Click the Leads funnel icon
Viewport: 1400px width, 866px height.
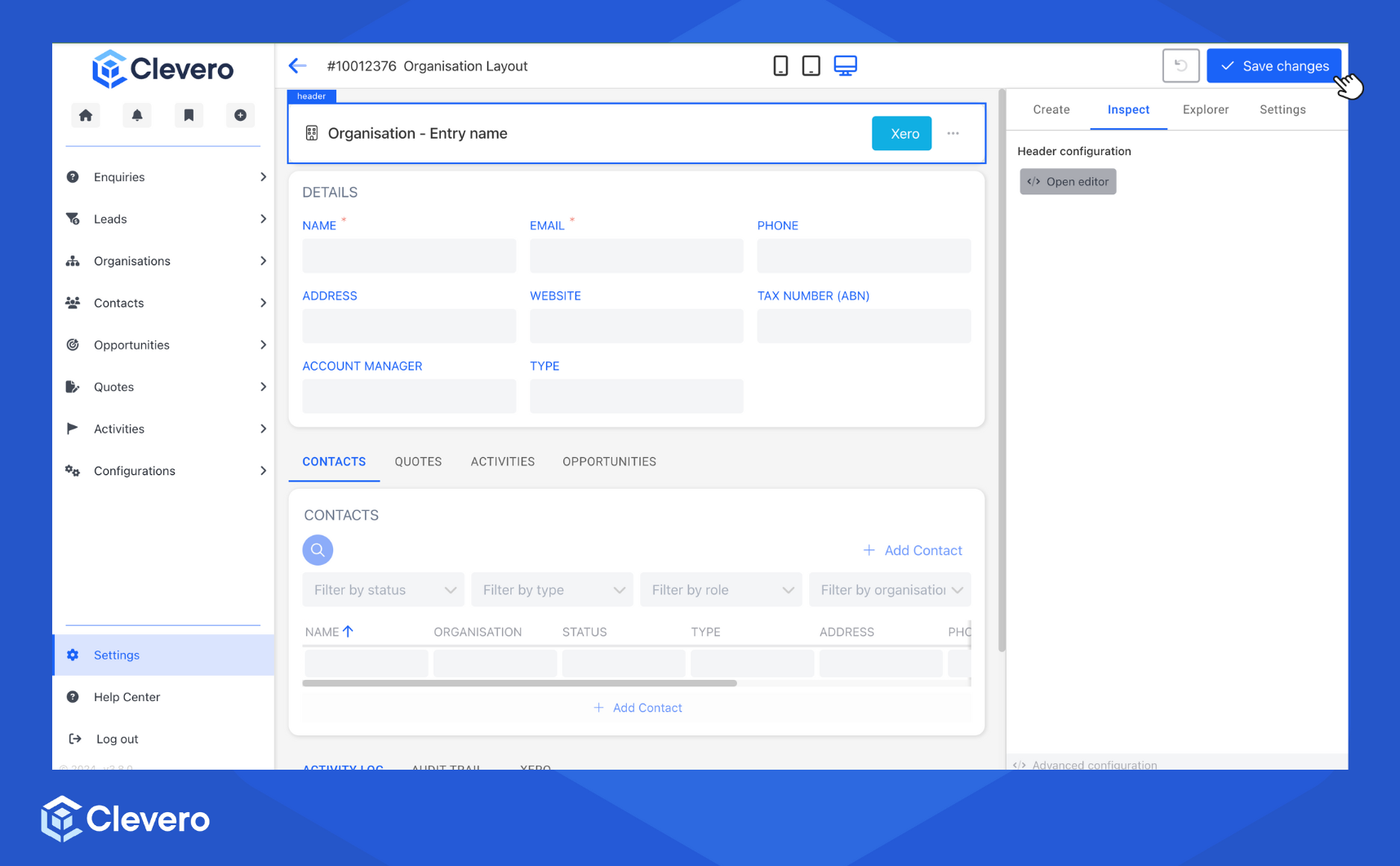click(x=73, y=219)
